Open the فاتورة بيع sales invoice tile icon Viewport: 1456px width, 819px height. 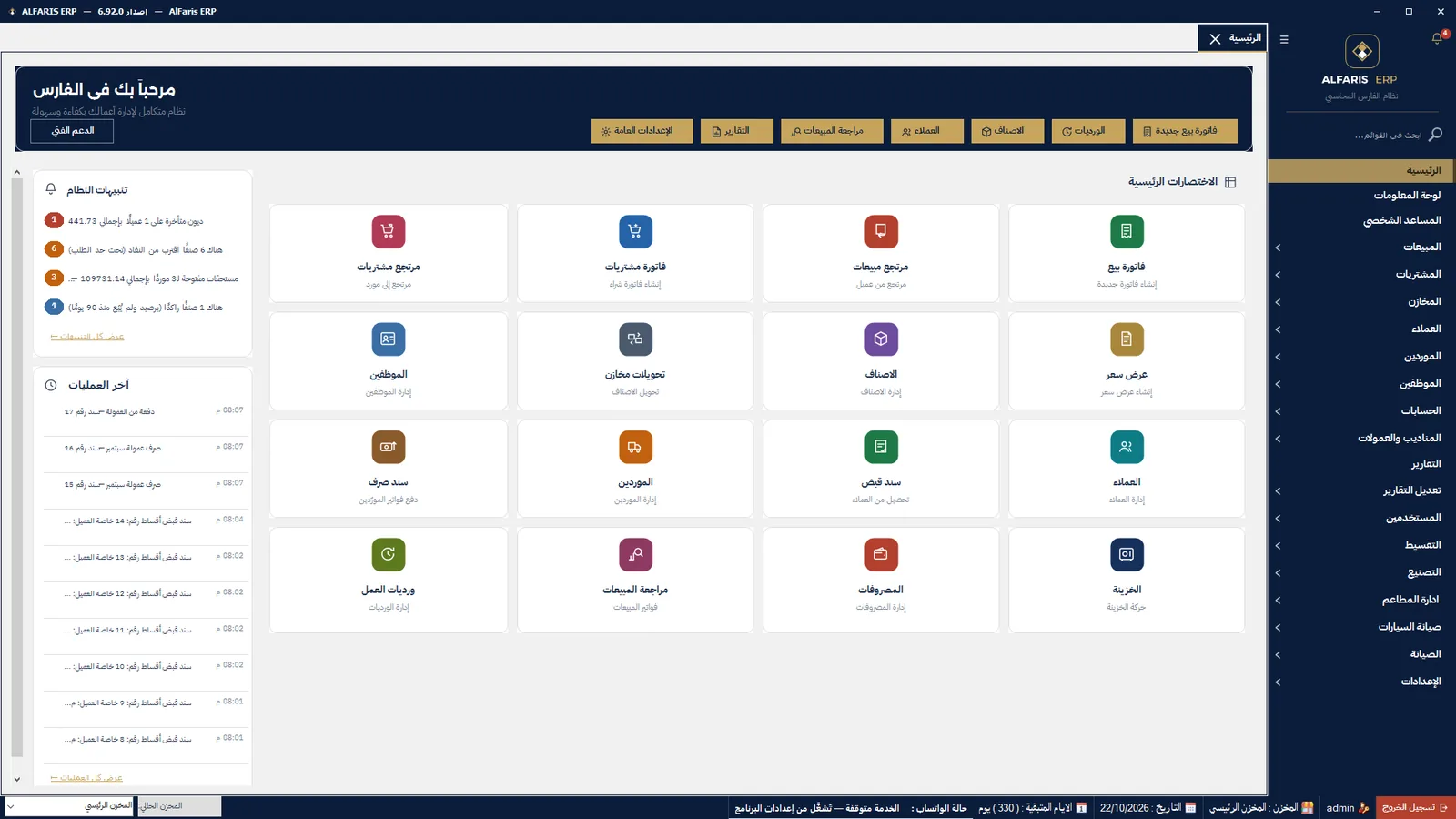coord(1127,231)
